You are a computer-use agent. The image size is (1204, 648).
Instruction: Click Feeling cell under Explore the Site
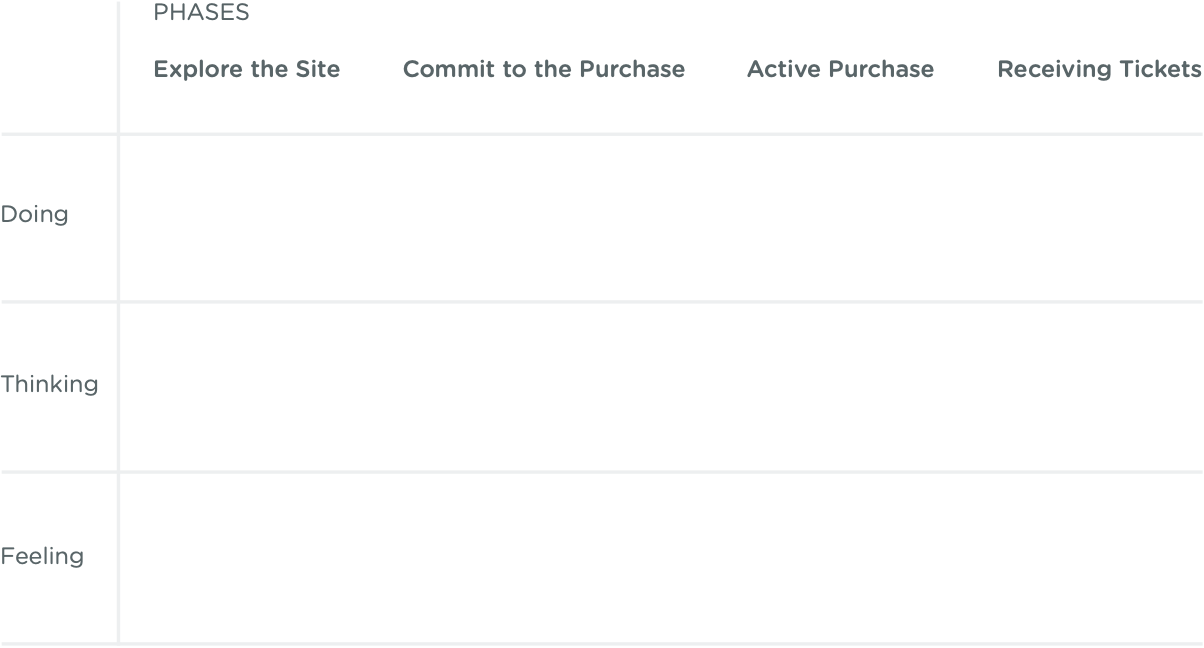click(x=246, y=557)
